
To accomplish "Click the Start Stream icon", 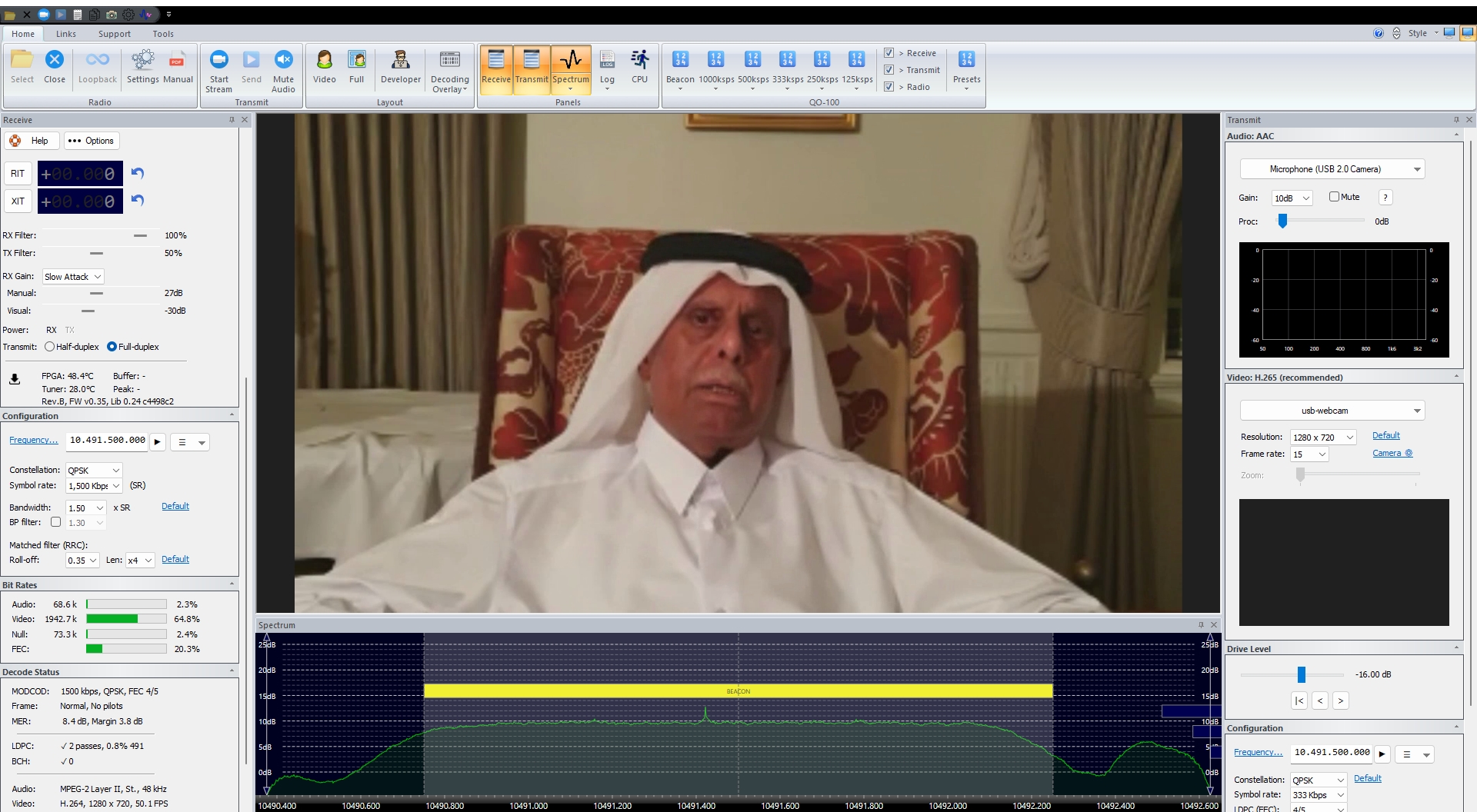I will coord(218,61).
